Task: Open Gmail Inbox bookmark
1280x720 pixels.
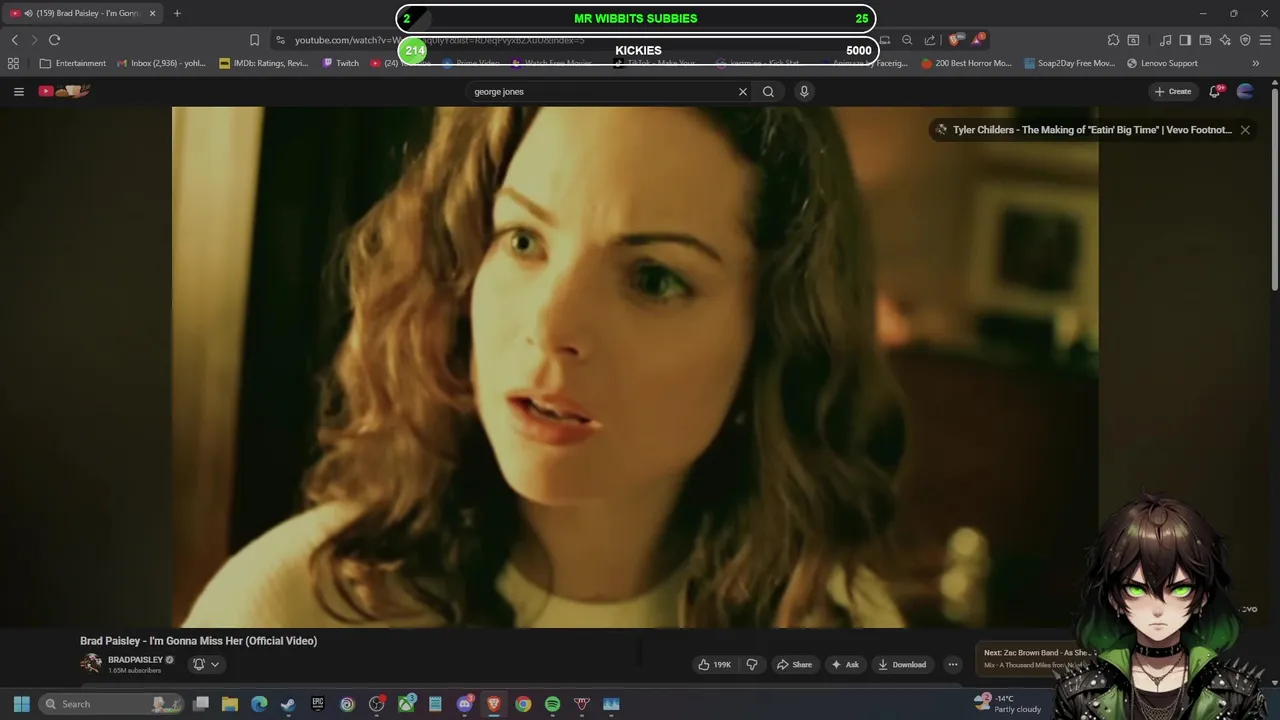Action: tap(161, 63)
